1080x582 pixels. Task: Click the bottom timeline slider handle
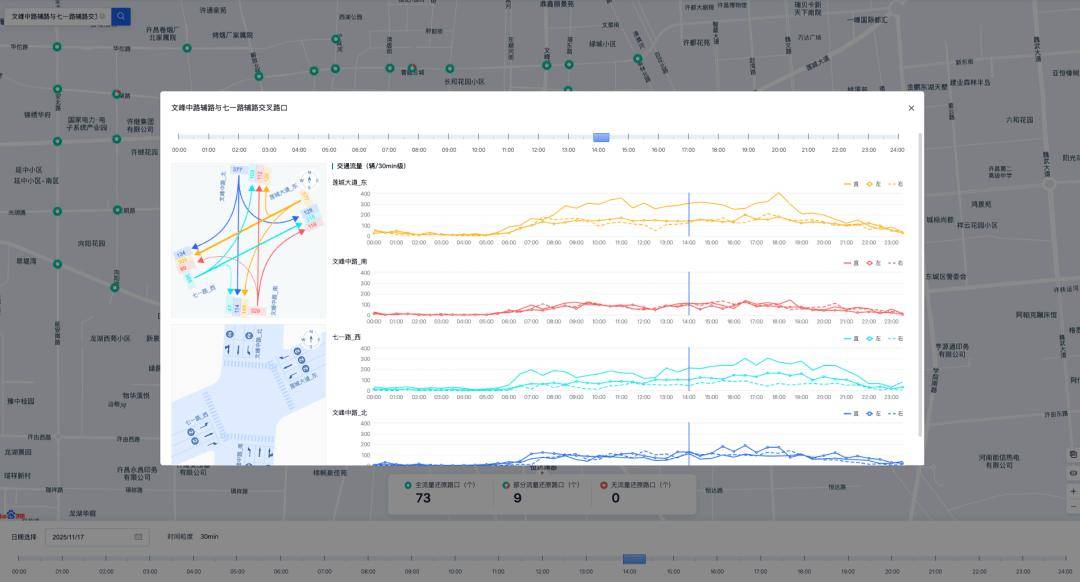[x=634, y=559]
